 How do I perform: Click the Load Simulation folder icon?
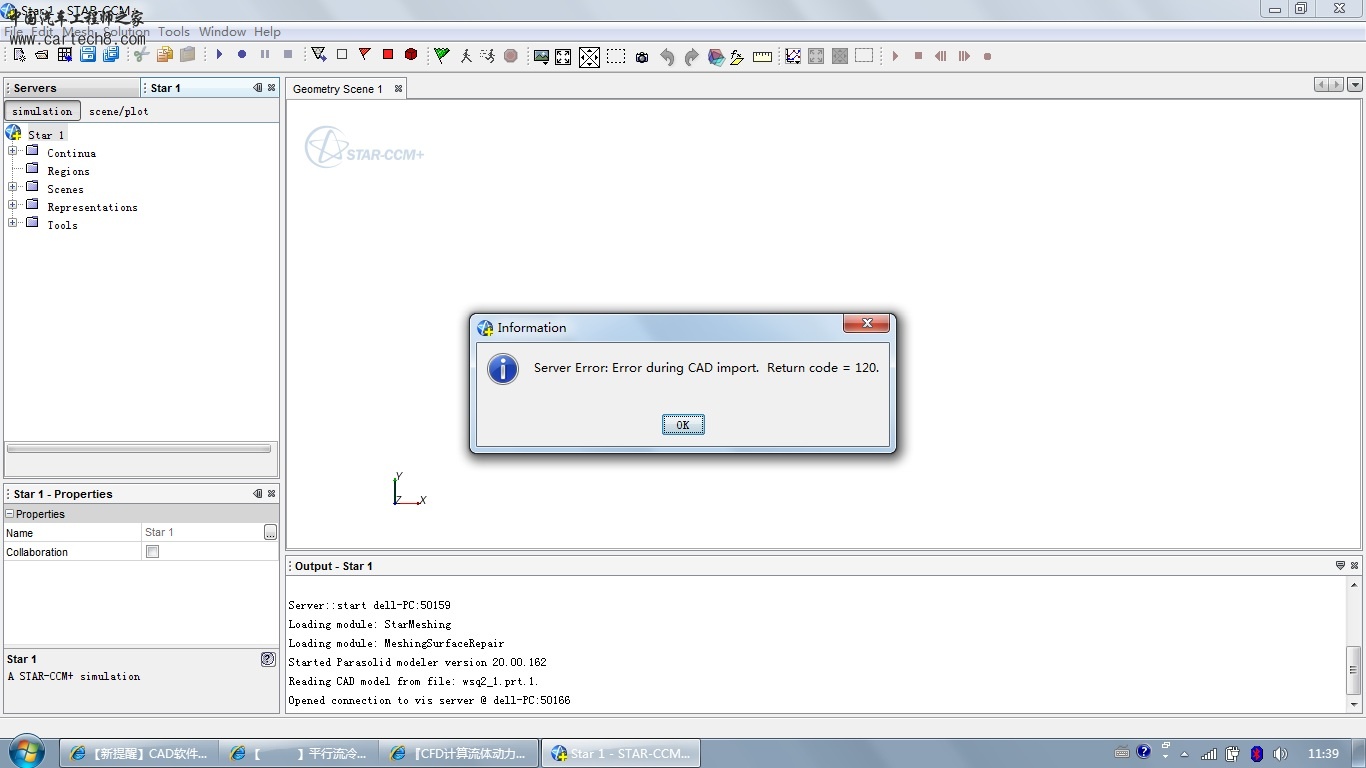tap(42, 55)
